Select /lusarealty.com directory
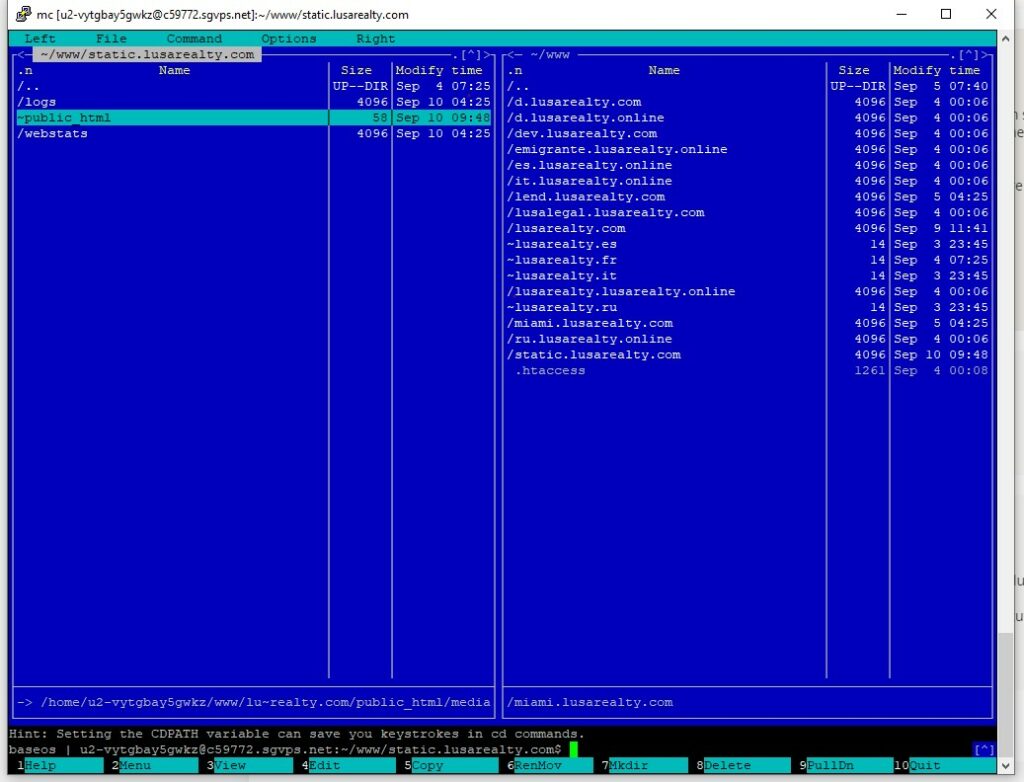Image resolution: width=1024 pixels, height=782 pixels. 748,228
